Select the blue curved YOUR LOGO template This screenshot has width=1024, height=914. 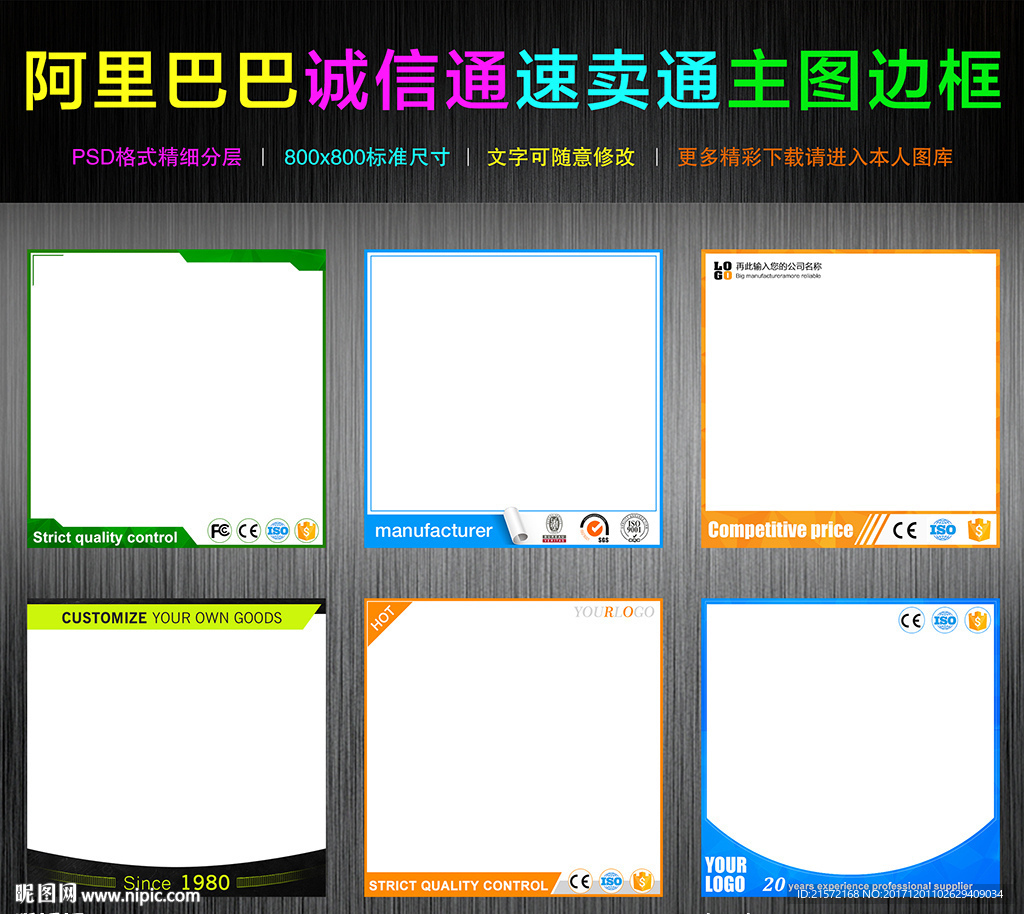850,748
